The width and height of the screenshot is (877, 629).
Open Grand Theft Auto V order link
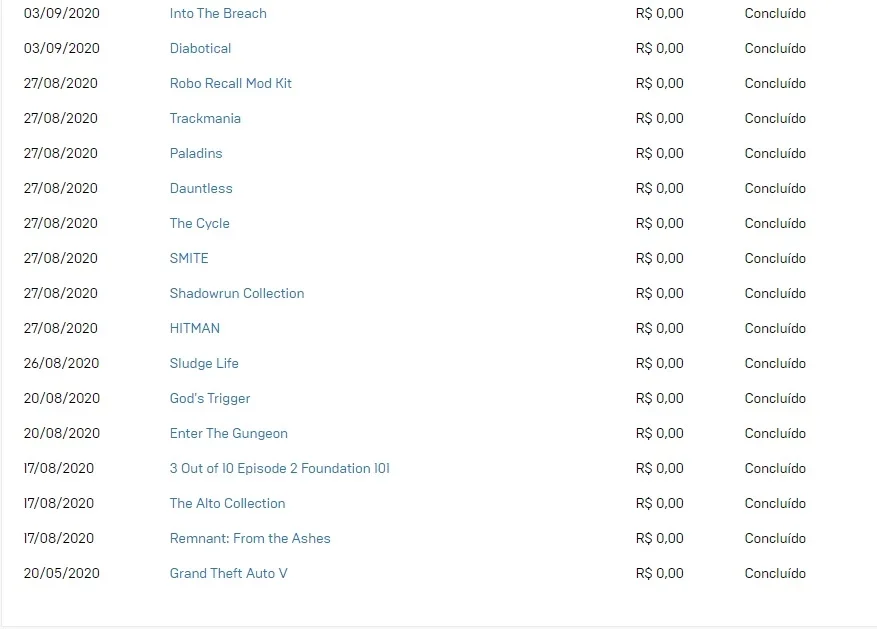[228, 574]
